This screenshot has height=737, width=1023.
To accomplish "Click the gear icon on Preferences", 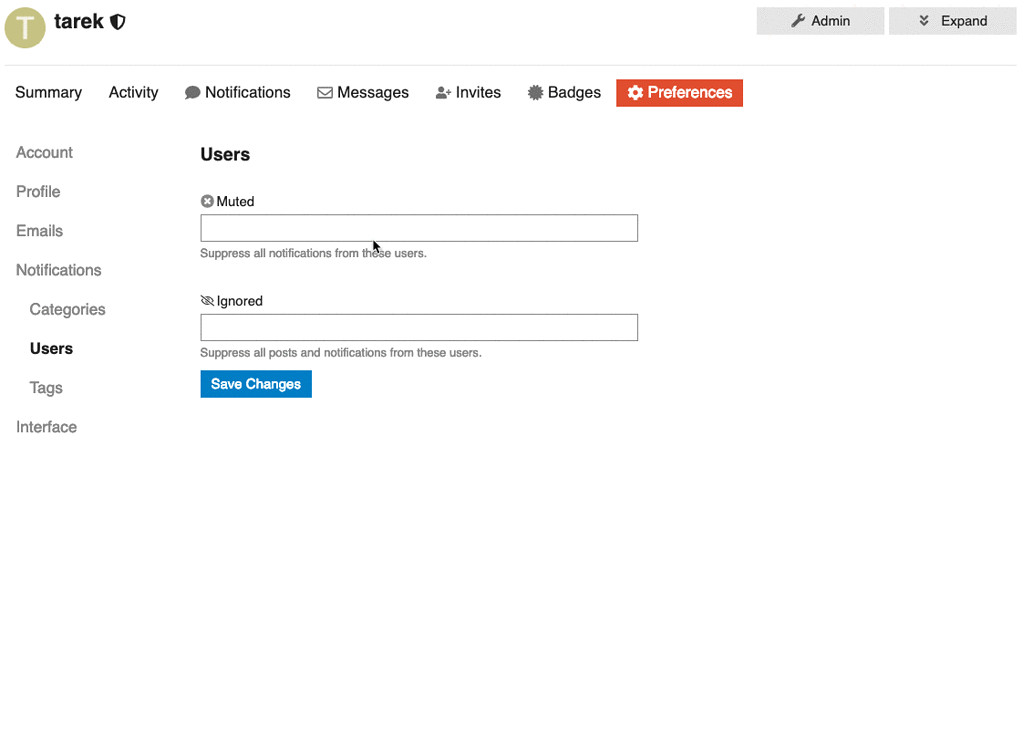I will 635,93.
